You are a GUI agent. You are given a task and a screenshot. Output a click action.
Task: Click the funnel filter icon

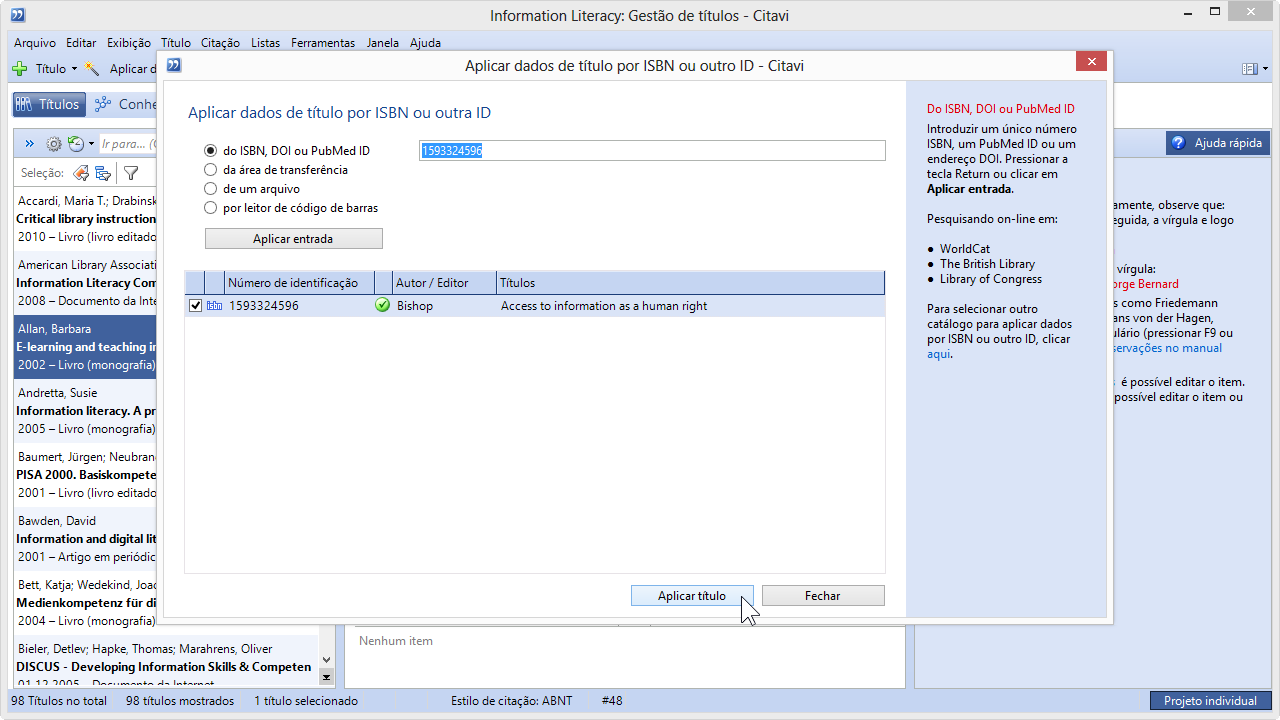tap(131, 173)
